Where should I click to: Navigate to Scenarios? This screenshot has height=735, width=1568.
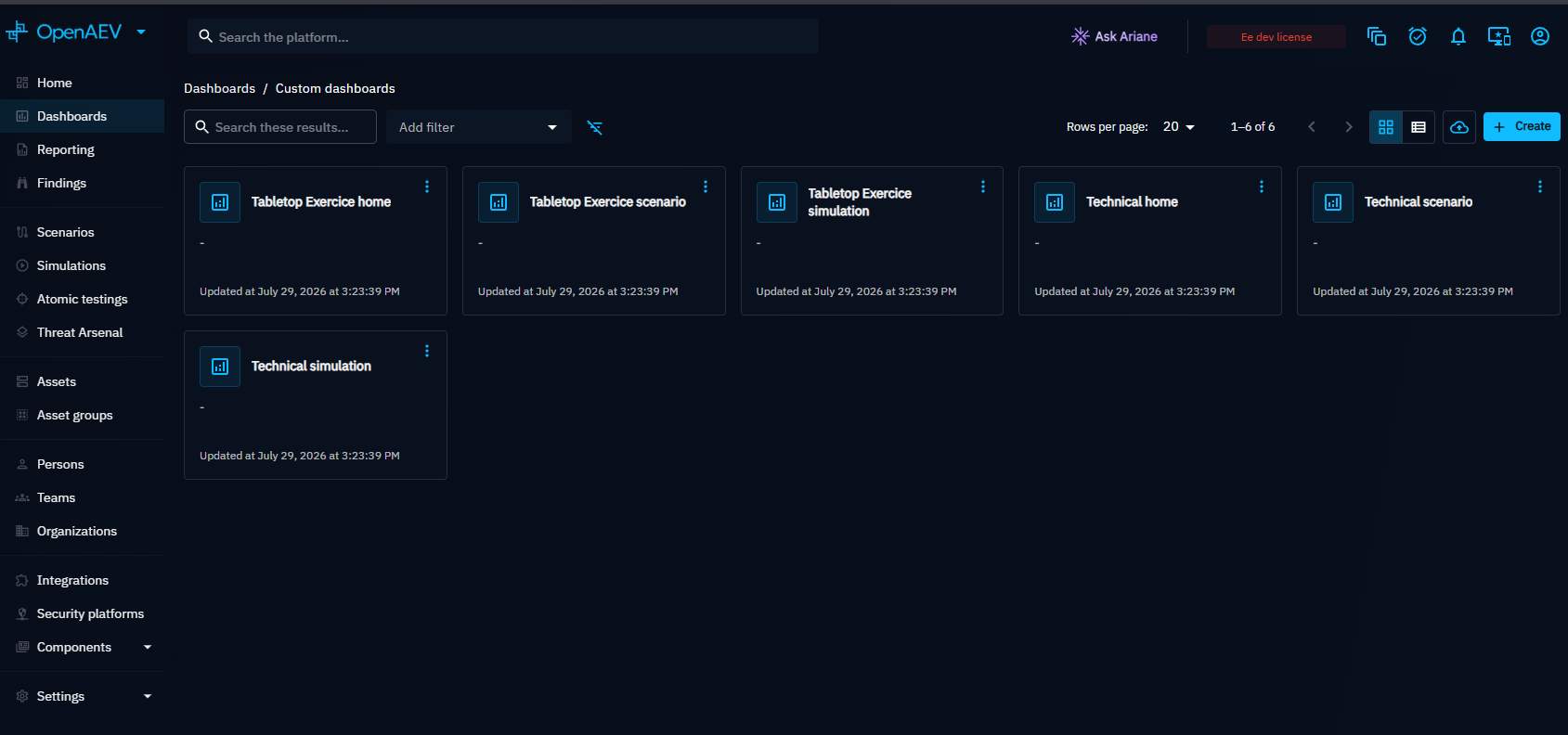pos(82,232)
